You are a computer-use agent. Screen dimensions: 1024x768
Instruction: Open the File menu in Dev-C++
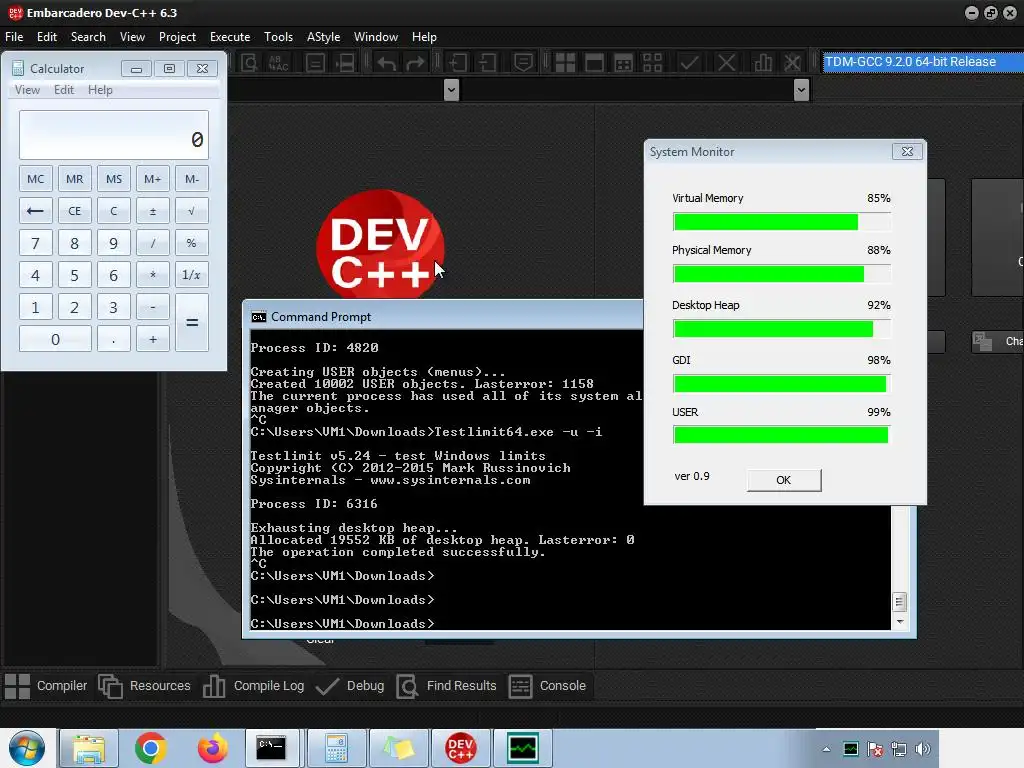click(x=14, y=37)
